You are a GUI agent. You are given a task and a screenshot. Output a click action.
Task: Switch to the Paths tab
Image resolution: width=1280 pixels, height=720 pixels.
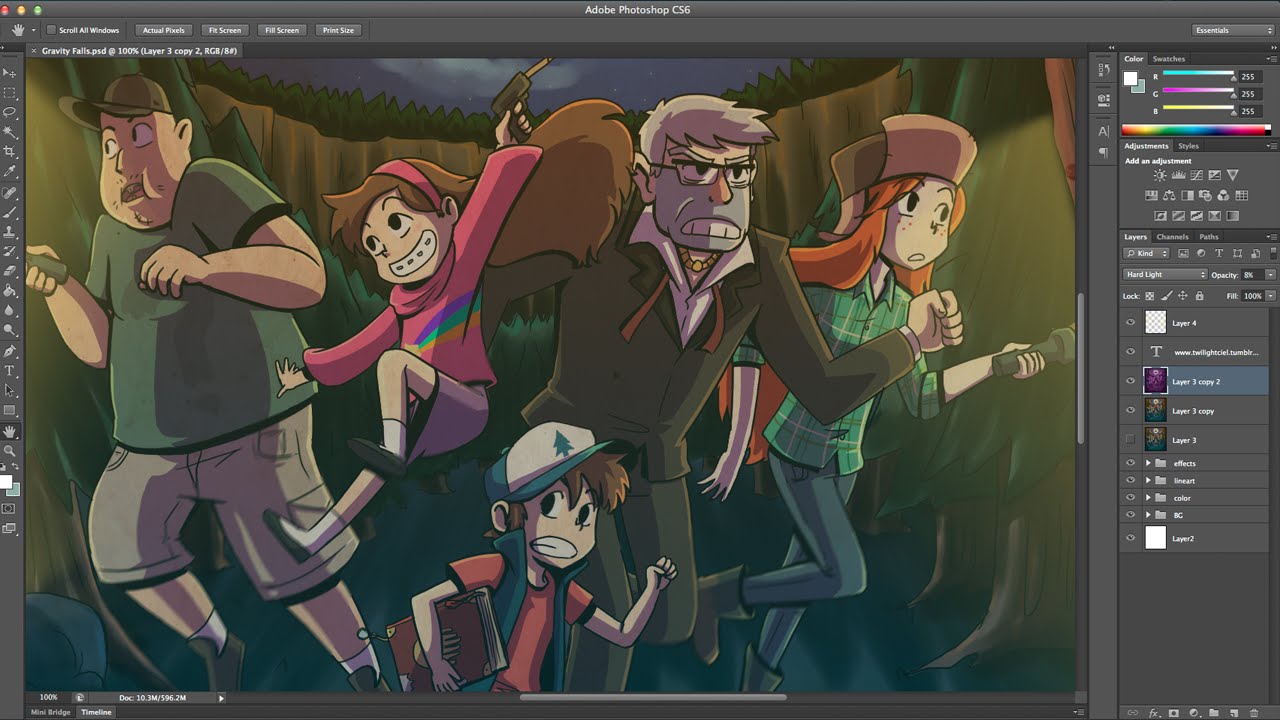(x=1209, y=237)
